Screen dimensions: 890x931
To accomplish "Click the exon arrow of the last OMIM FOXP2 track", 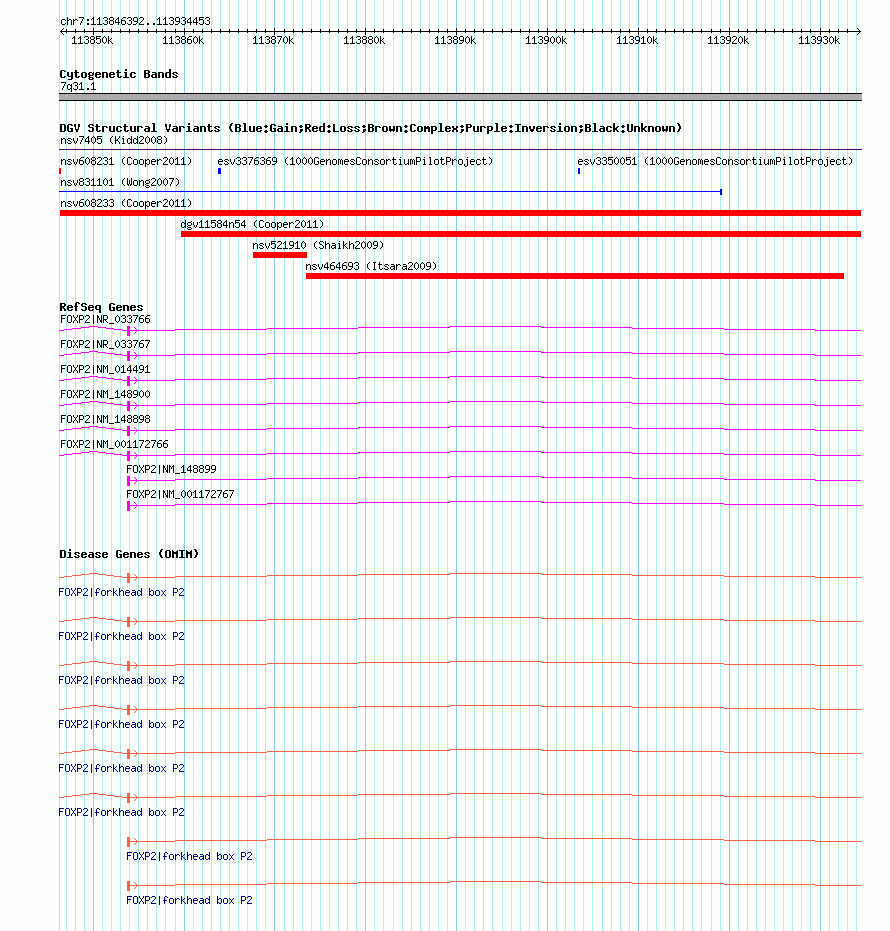I will [132, 886].
